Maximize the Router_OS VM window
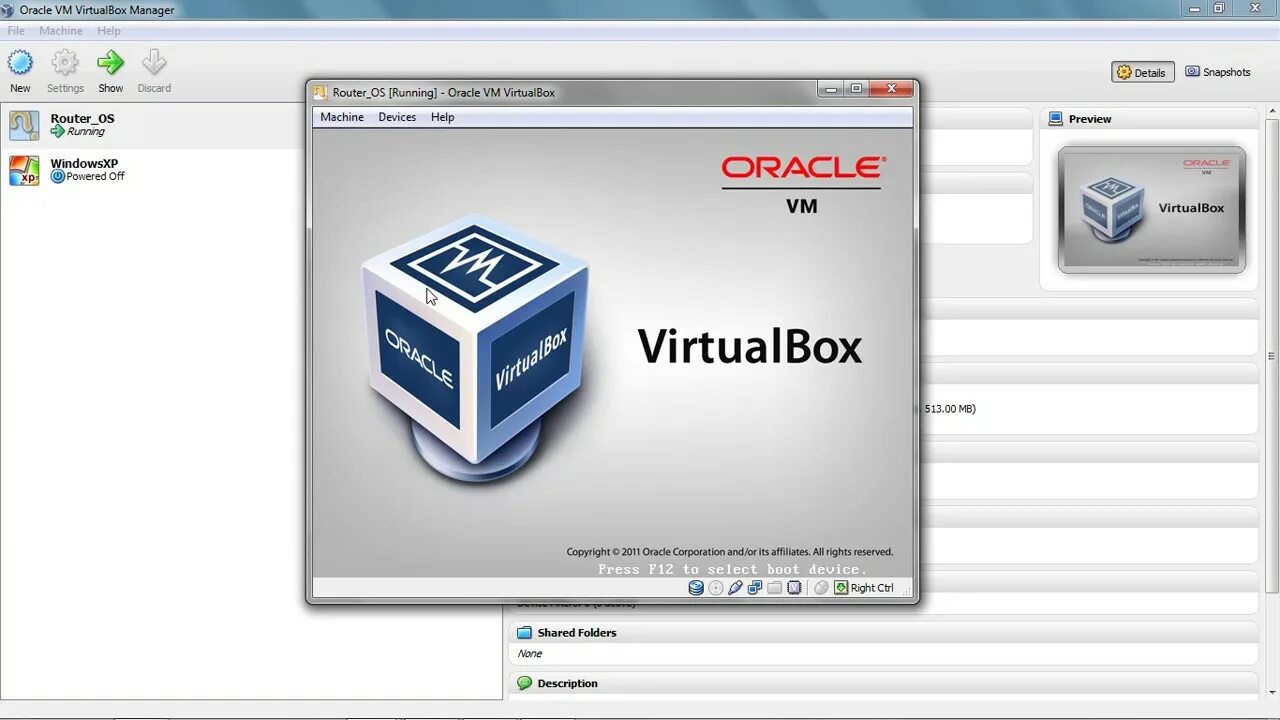The image size is (1280, 720). 856,88
